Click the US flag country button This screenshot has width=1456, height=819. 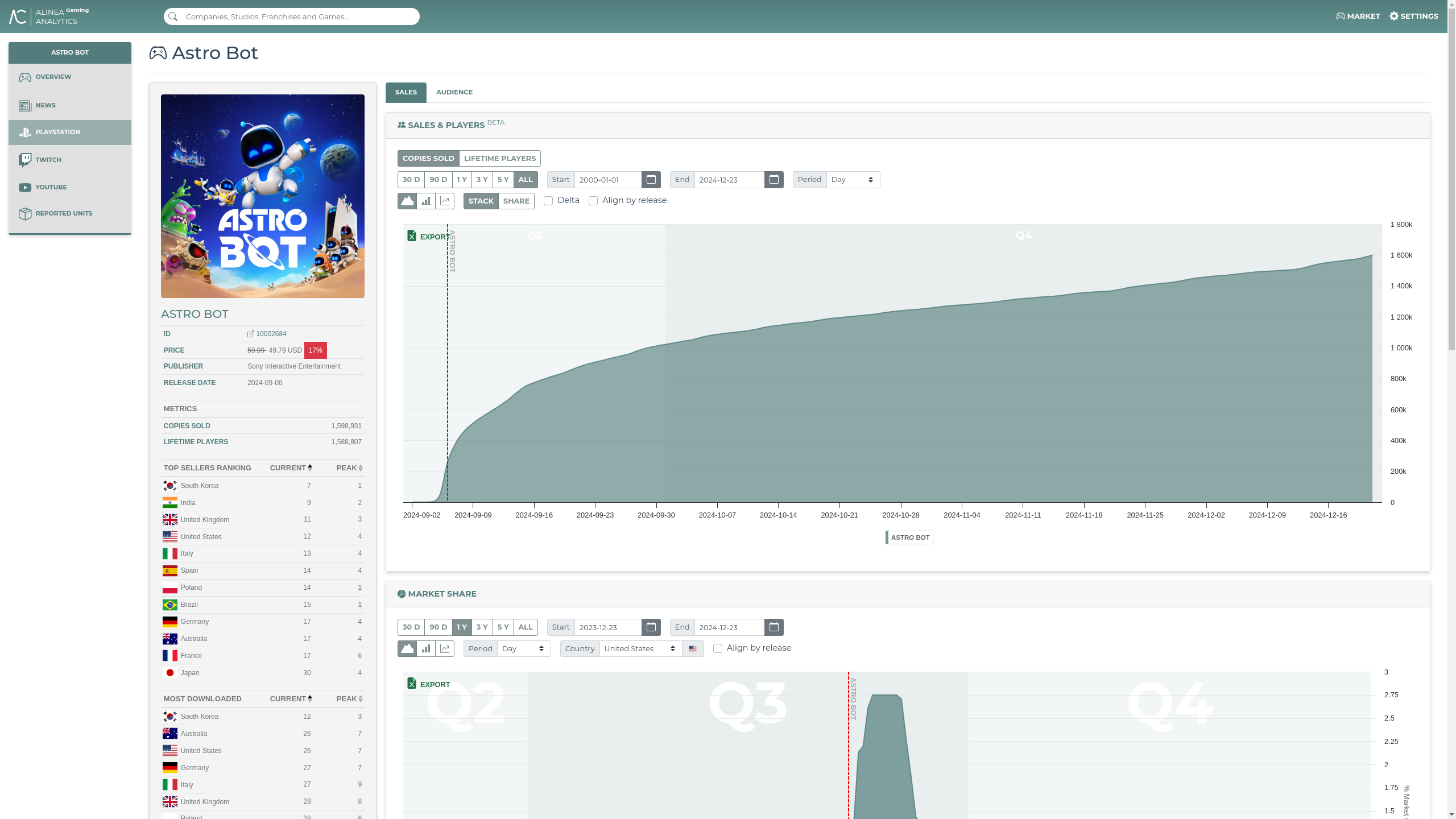point(693,648)
